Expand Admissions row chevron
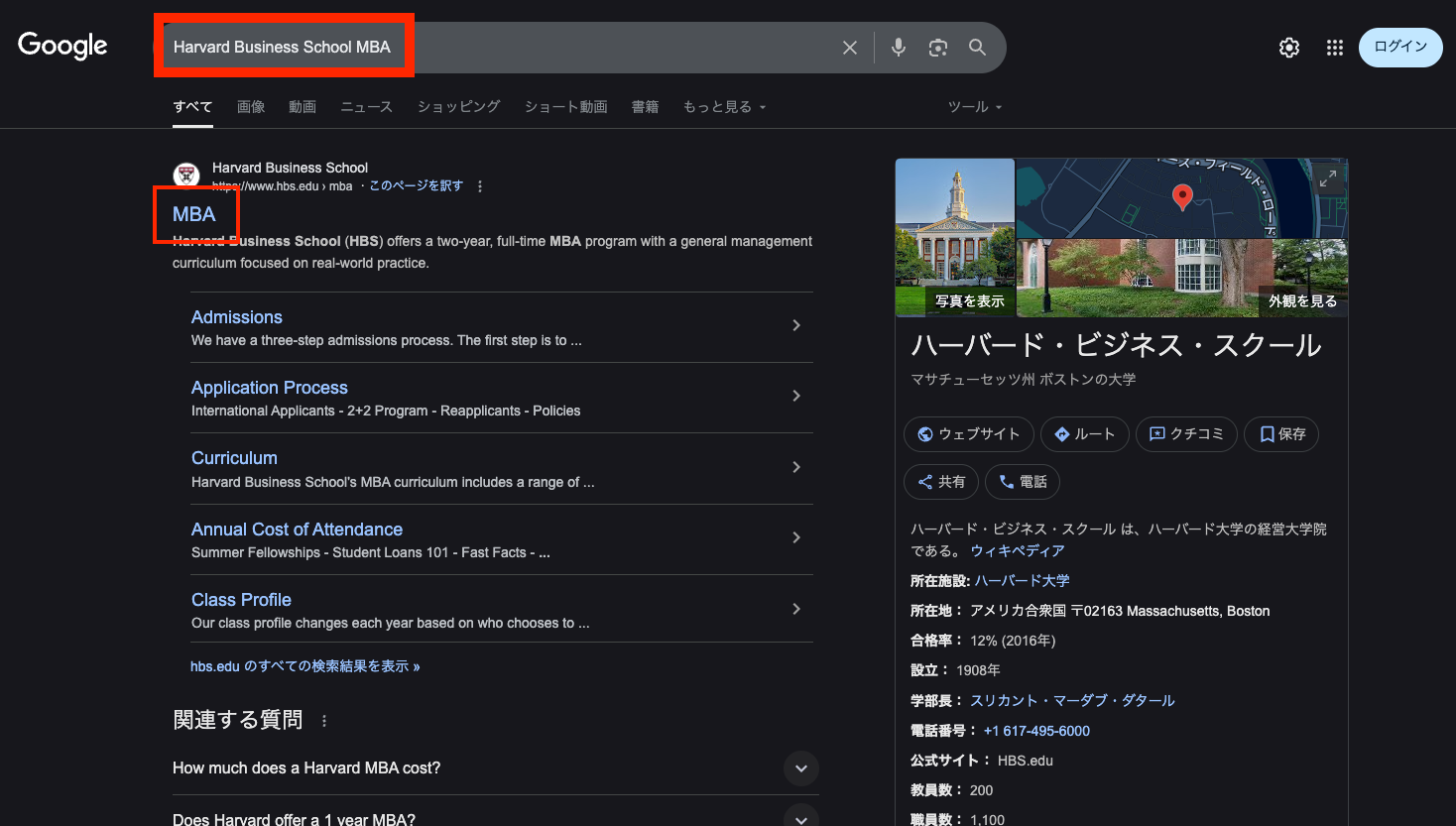 (796, 325)
